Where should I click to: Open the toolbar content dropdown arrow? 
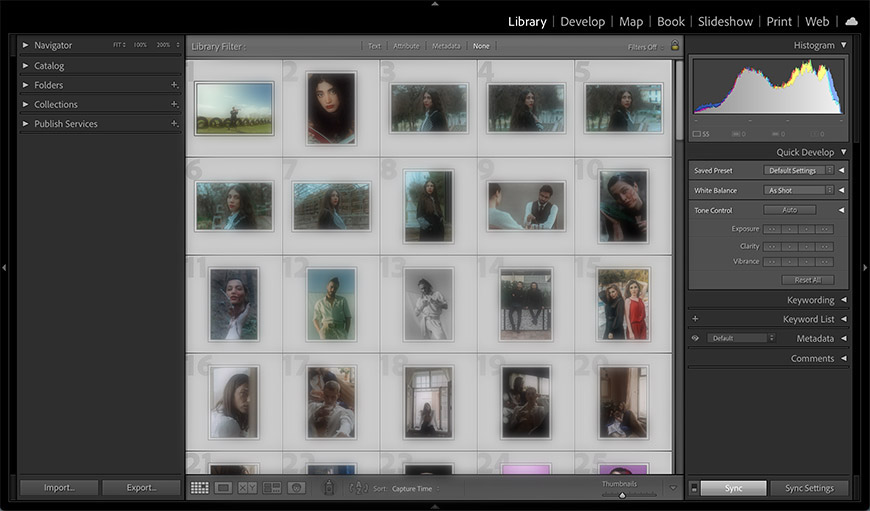coord(673,488)
